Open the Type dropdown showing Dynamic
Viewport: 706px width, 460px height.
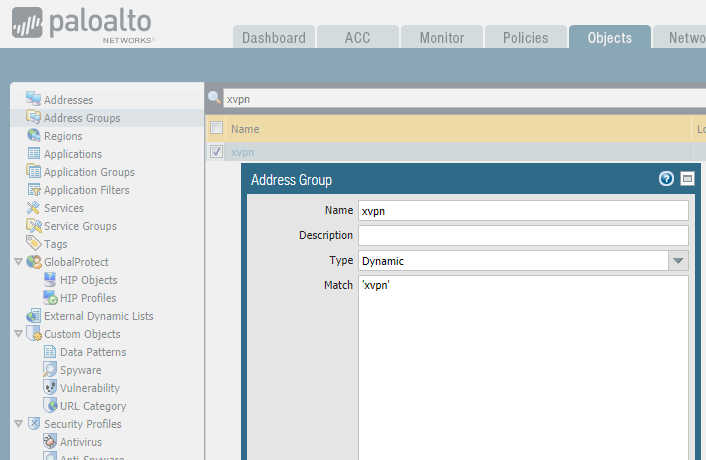[x=678, y=260]
